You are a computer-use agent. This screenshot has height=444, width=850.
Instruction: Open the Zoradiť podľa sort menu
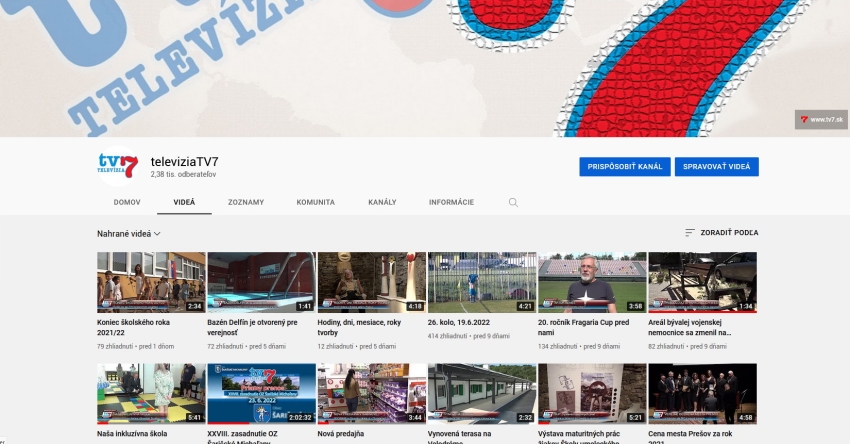(x=722, y=233)
